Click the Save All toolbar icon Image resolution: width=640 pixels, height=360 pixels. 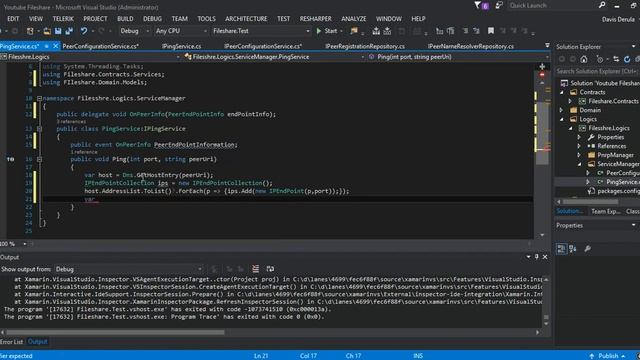[69, 31]
